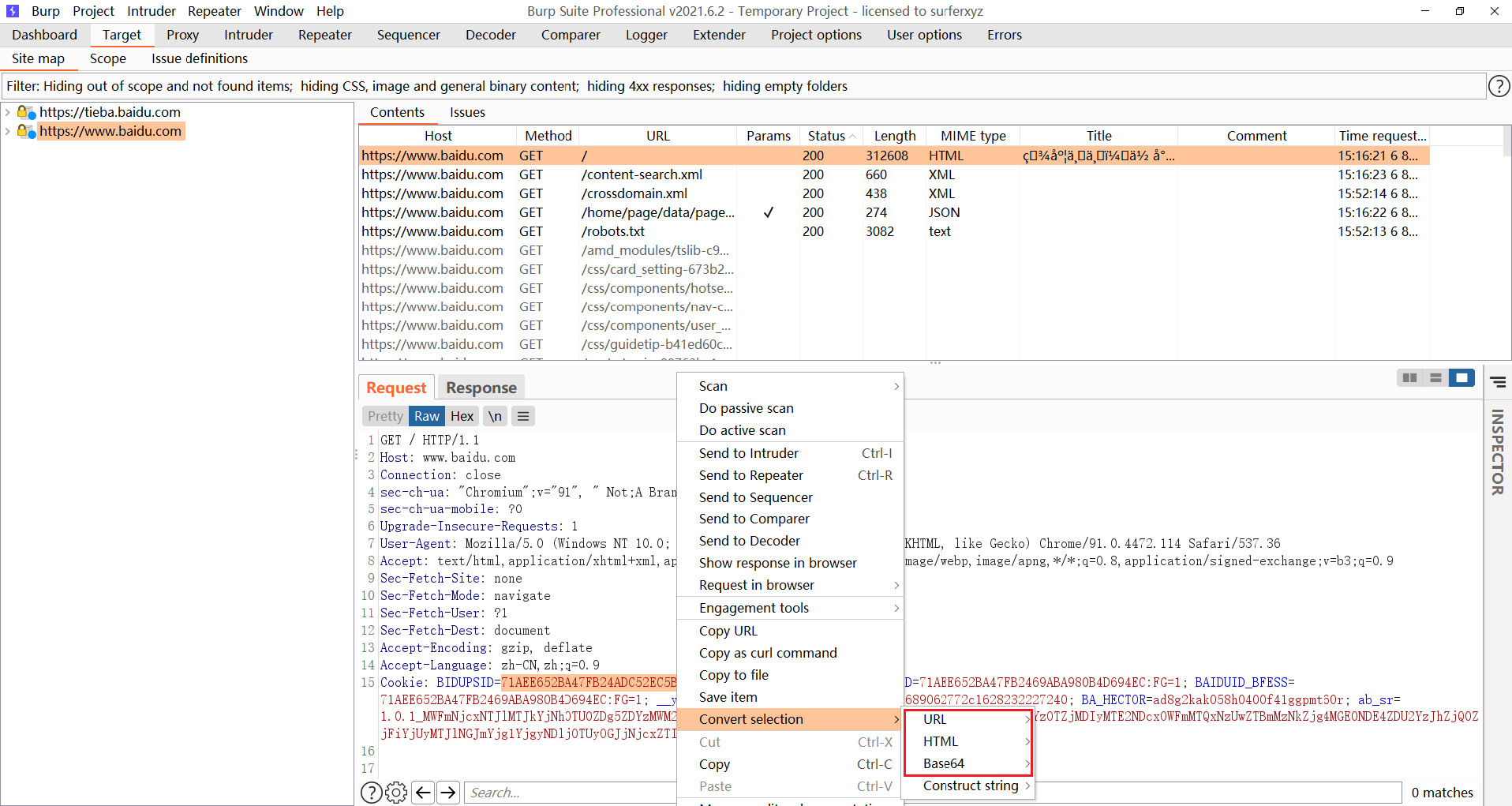
Task: Click the filter bar to edit filters
Action: 743,86
